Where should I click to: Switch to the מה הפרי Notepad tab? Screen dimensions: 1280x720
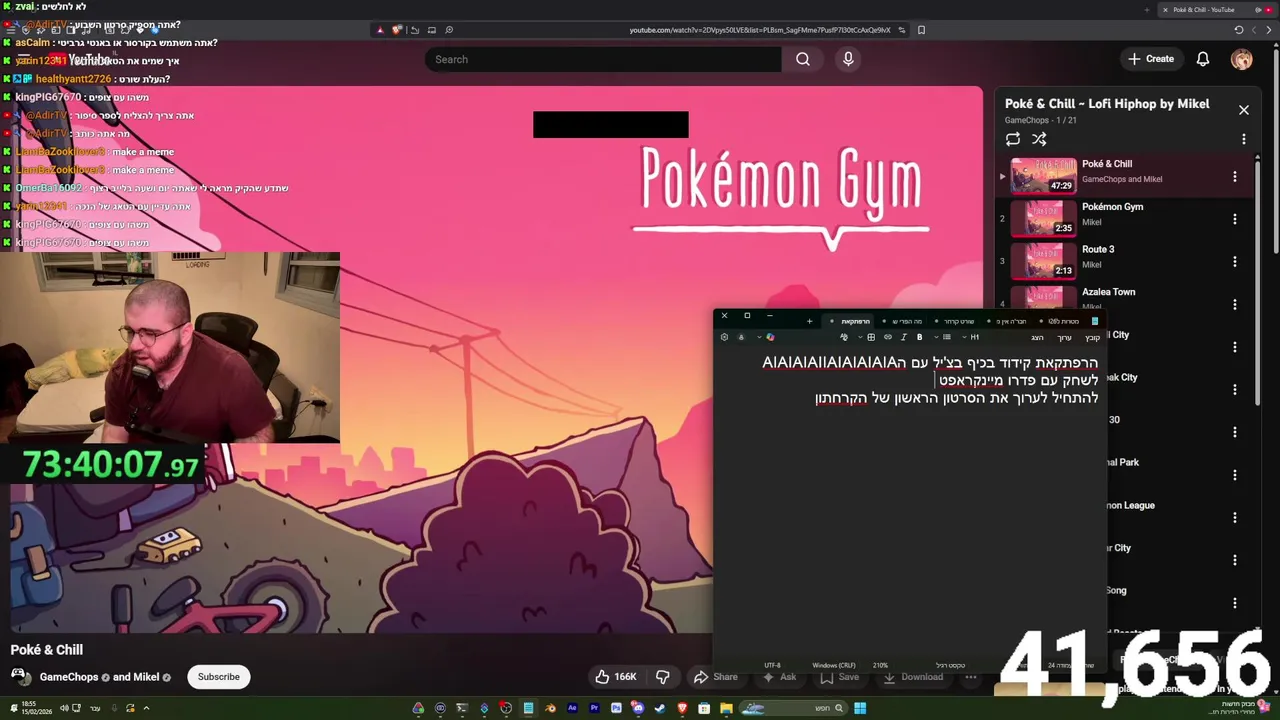904,321
